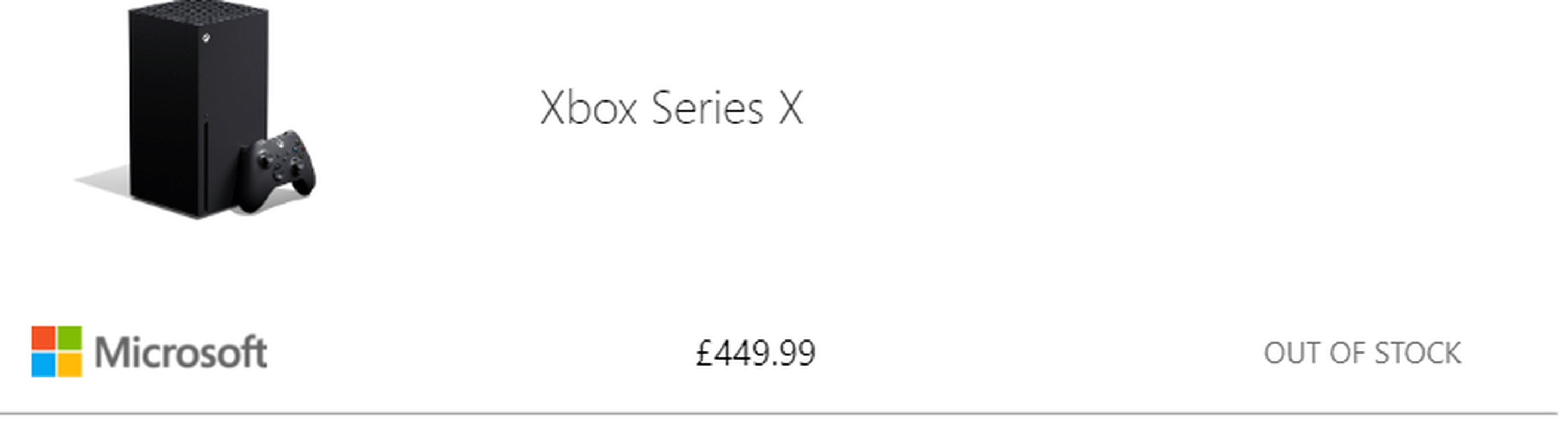Viewport: 1568px width, 436px height.
Task: Pick the yellow square in Microsoft logo
Action: (x=70, y=365)
